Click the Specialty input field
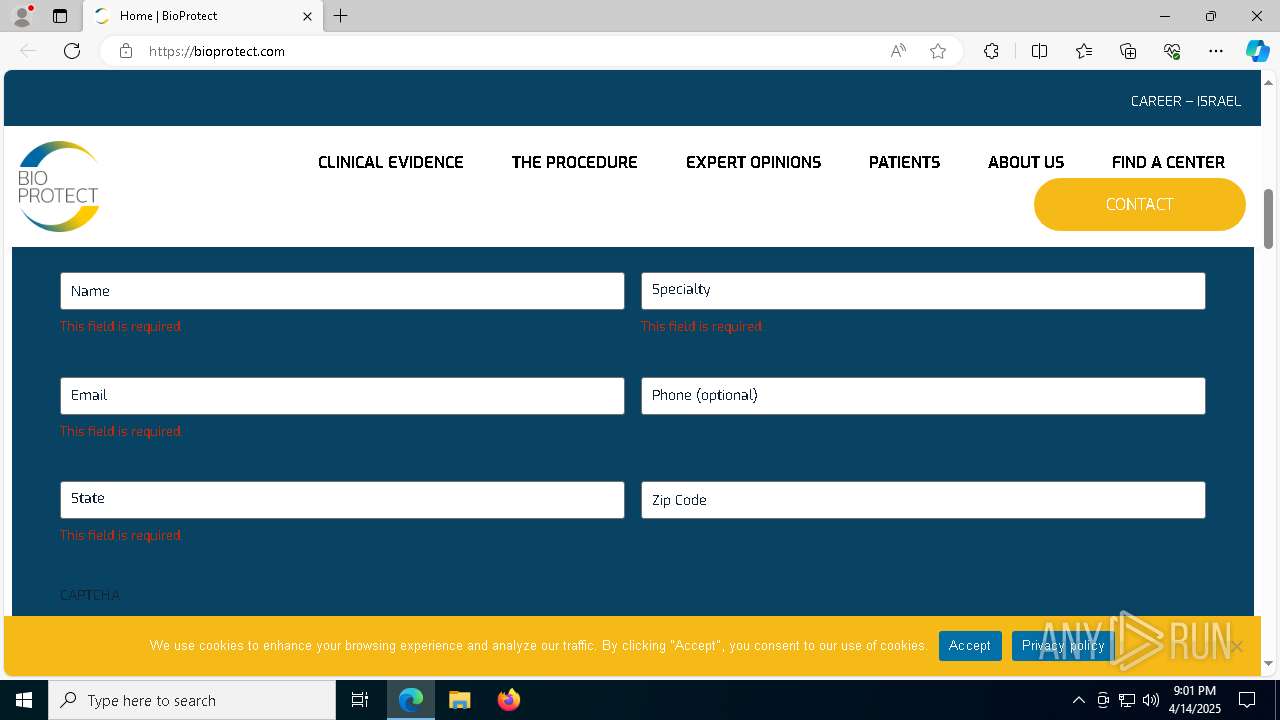This screenshot has width=1280, height=720. pyautogui.click(x=923, y=291)
